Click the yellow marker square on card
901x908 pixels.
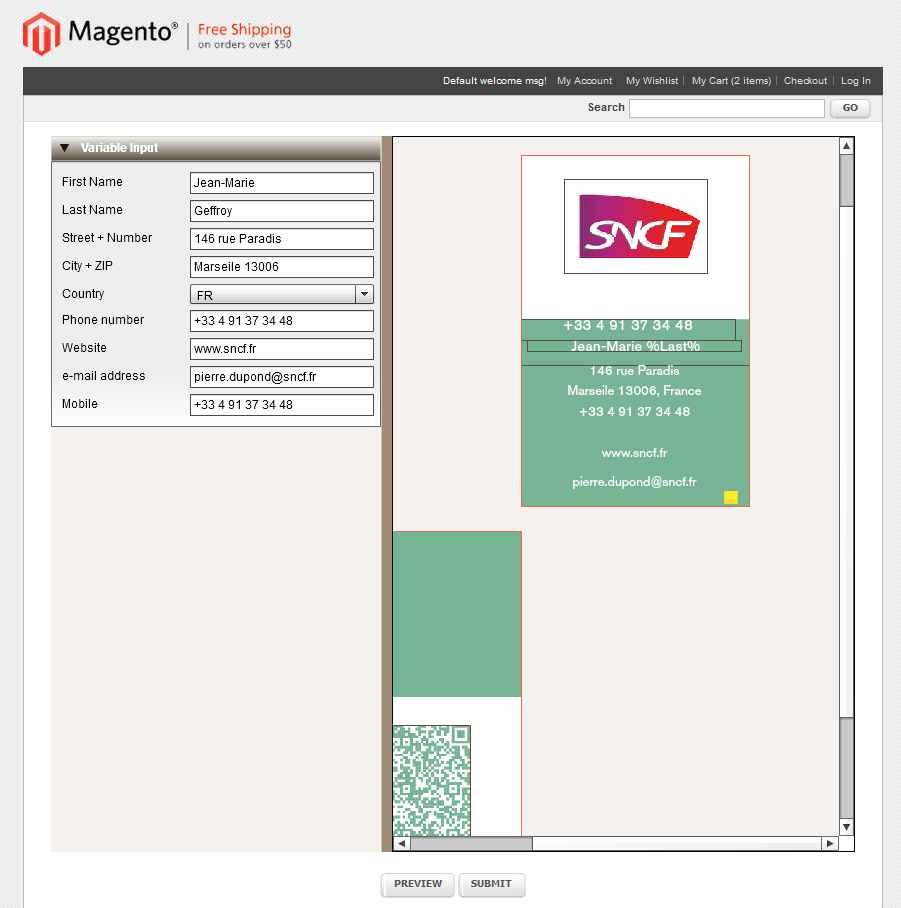[x=731, y=497]
